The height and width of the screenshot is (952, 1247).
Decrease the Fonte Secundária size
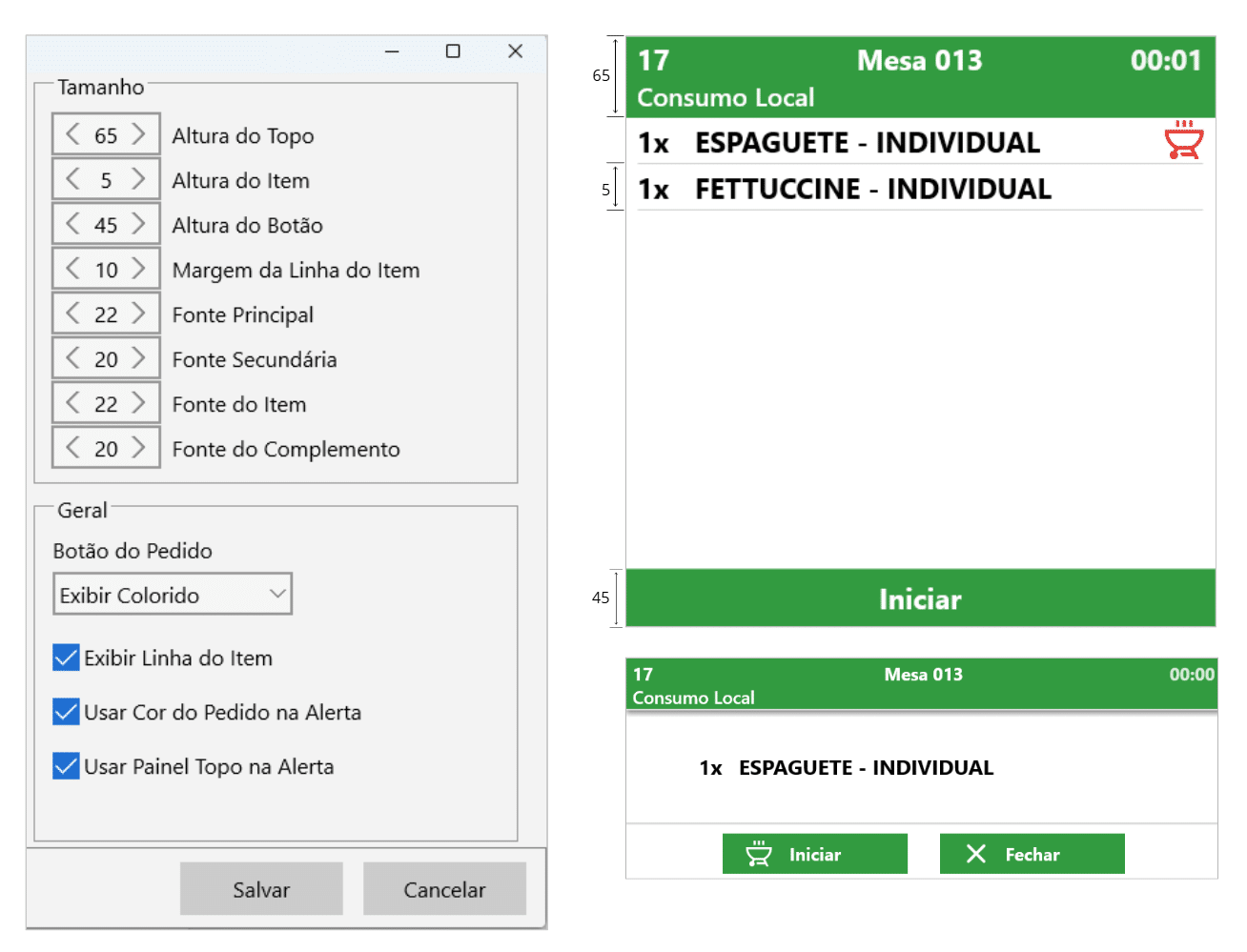72,358
